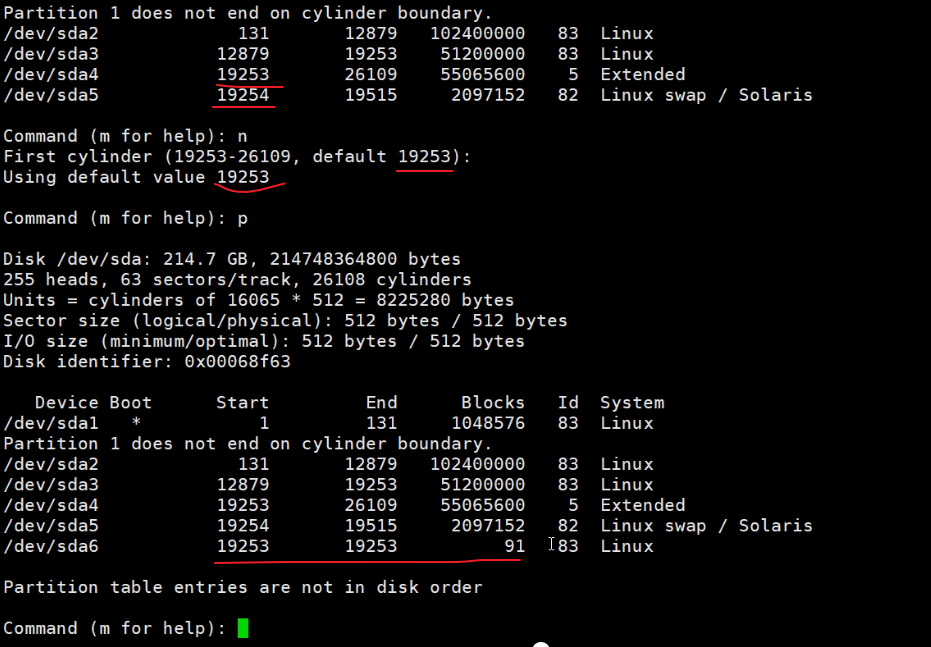This screenshot has width=931, height=647.
Task: Click the 'Disk /dev/sda: 214.7 GB' line
Action: click(232, 259)
